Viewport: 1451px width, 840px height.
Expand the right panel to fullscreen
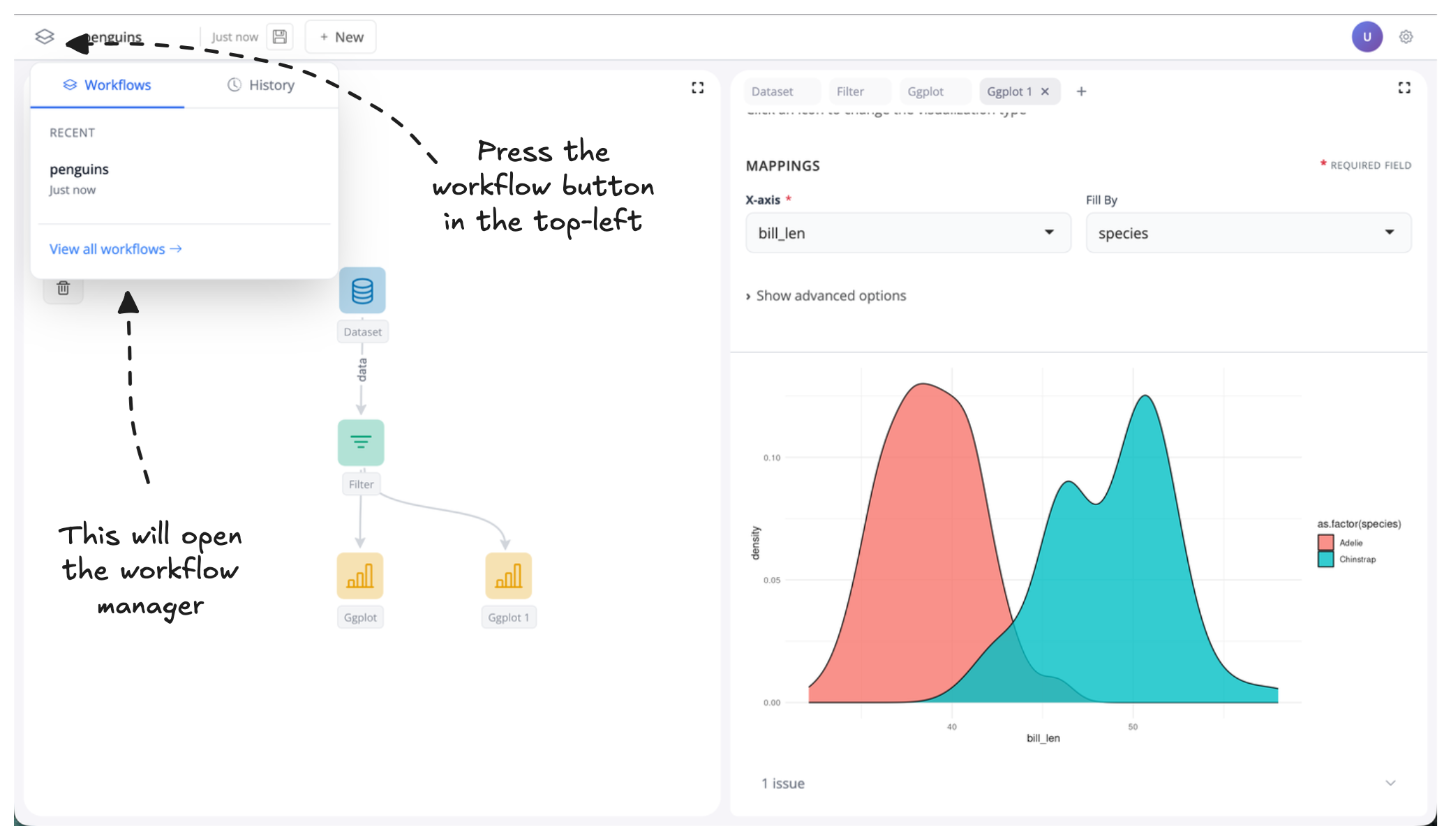pyautogui.click(x=1404, y=88)
